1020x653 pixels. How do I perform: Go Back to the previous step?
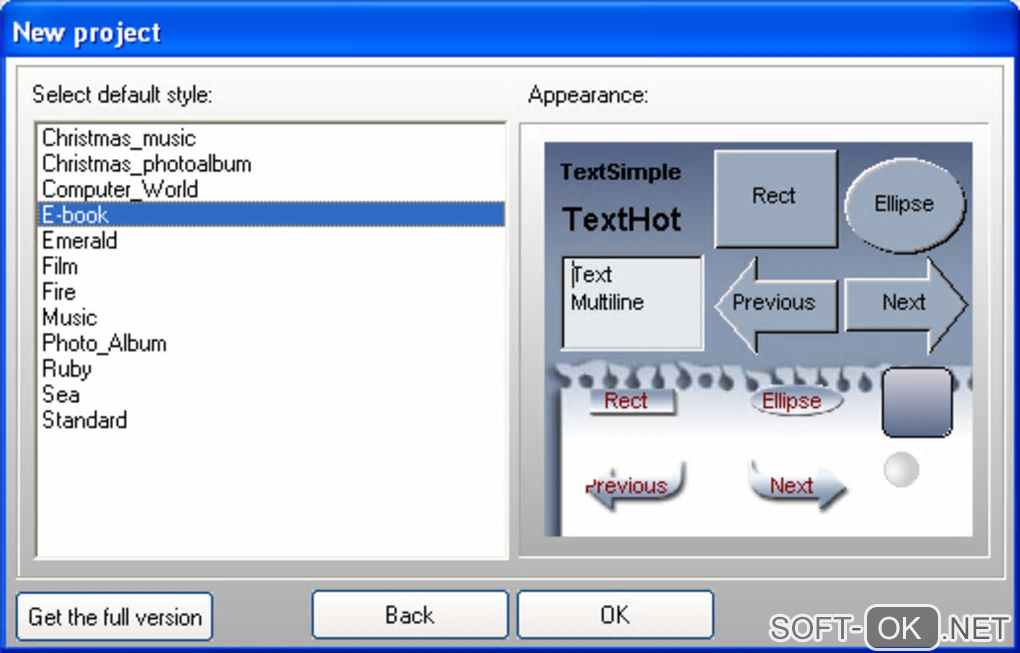click(x=410, y=615)
